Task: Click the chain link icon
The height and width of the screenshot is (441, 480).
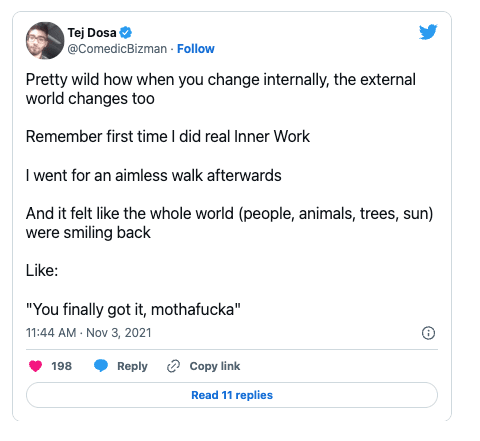Action: click(x=173, y=366)
